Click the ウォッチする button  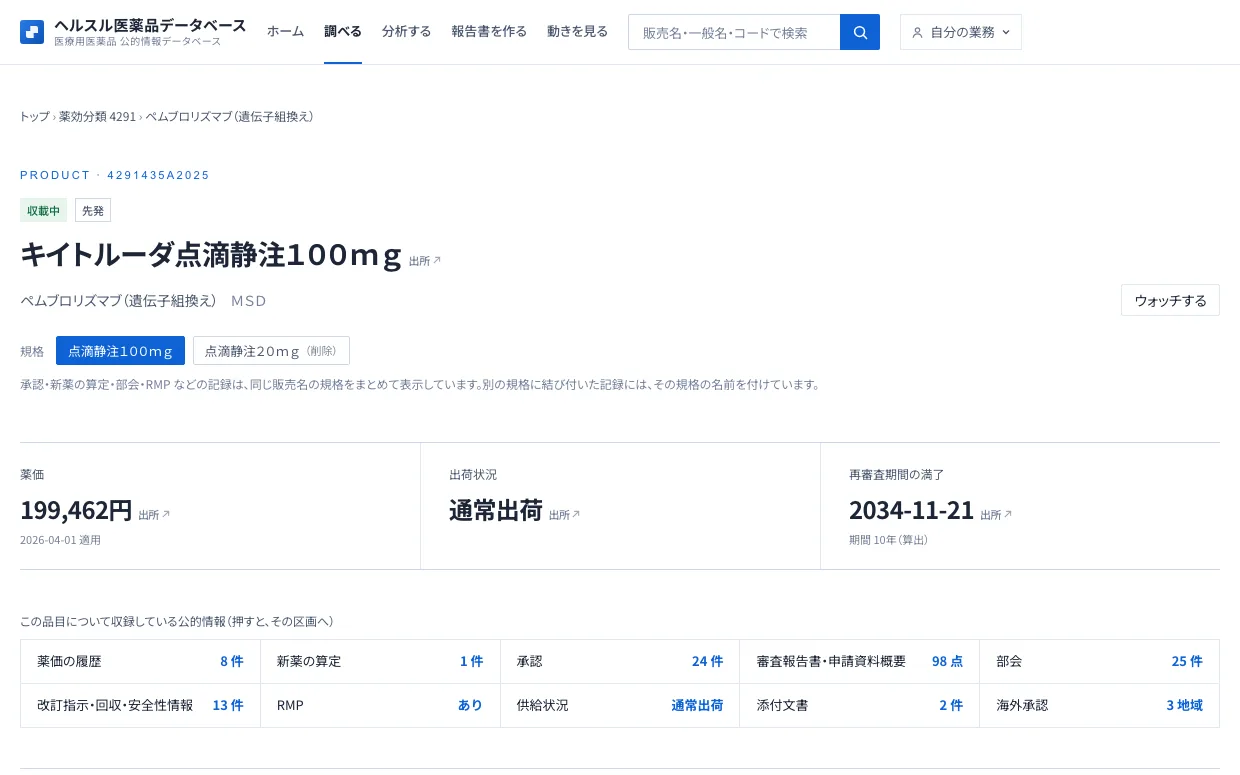click(x=1170, y=300)
